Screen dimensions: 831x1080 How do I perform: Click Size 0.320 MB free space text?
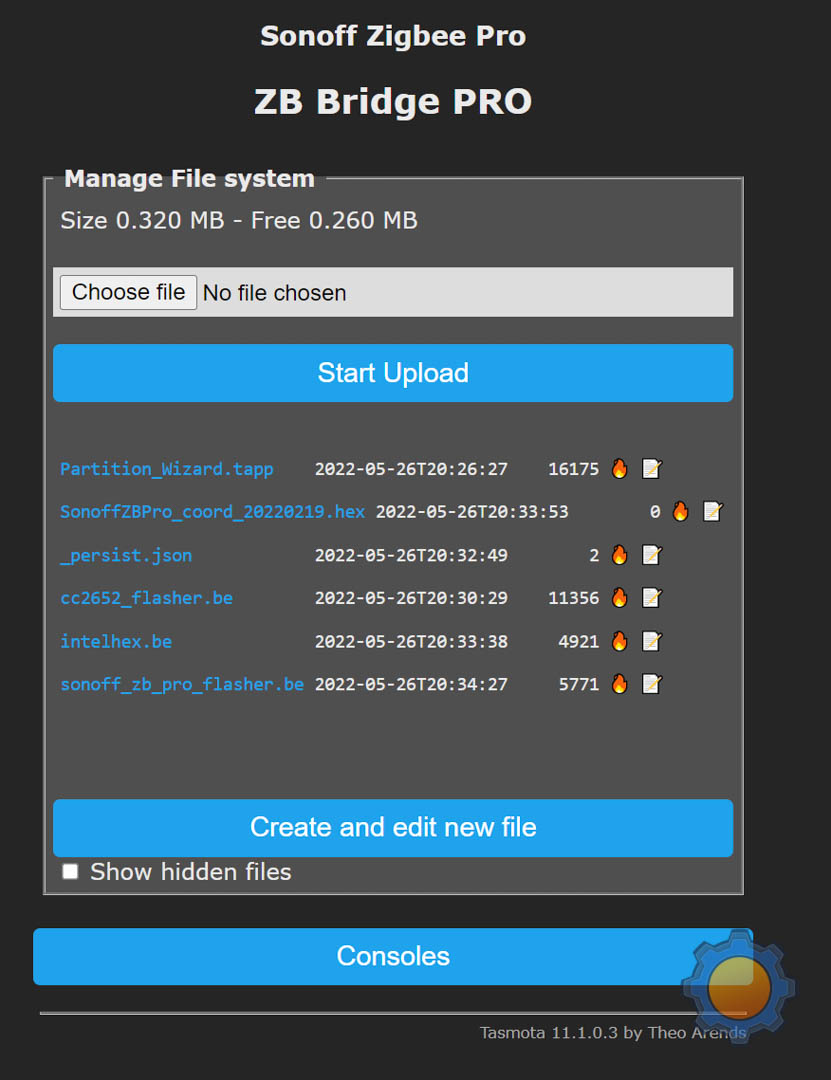click(x=239, y=220)
